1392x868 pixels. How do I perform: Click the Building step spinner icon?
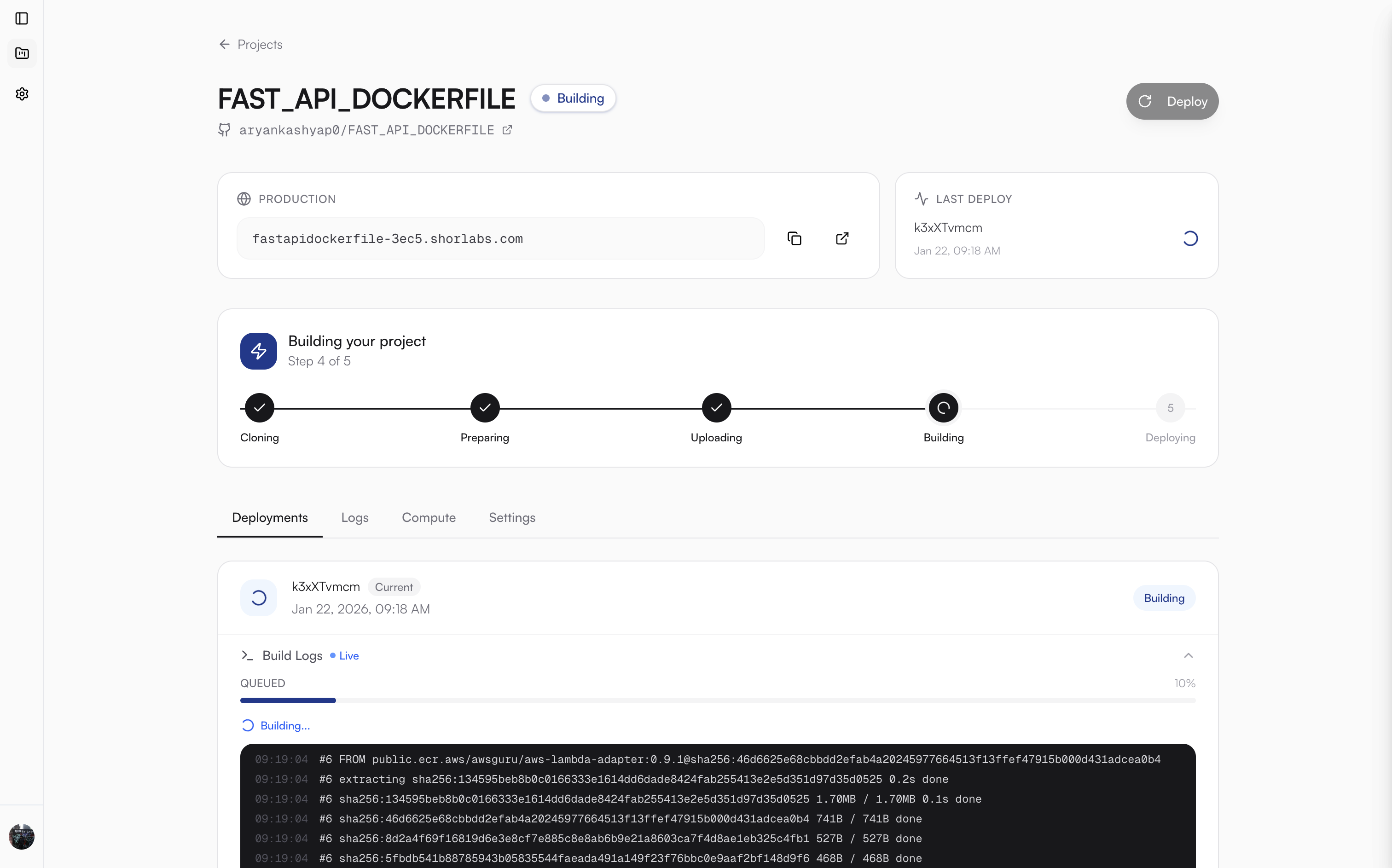click(943, 408)
